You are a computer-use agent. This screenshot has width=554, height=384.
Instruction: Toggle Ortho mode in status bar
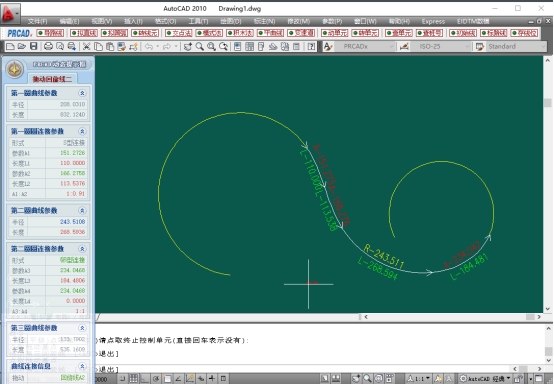(x=145, y=379)
